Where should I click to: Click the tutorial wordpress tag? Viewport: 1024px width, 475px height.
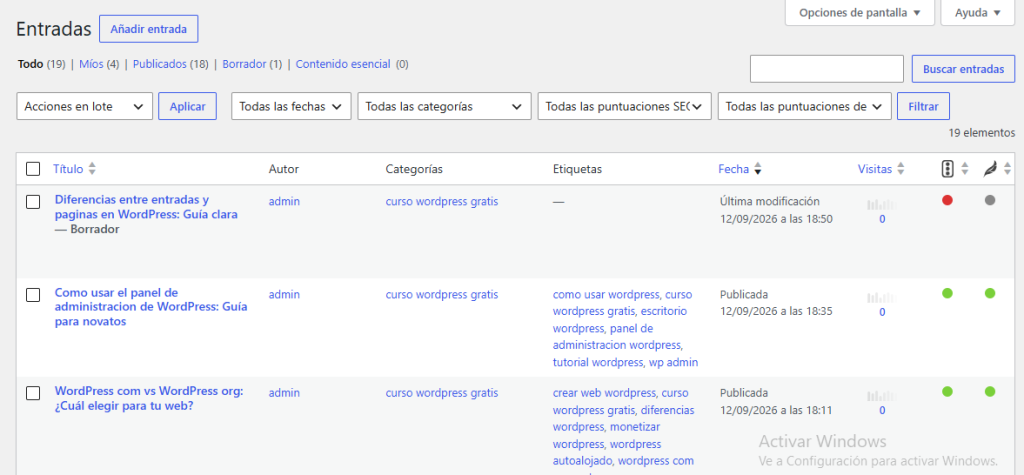pos(598,362)
